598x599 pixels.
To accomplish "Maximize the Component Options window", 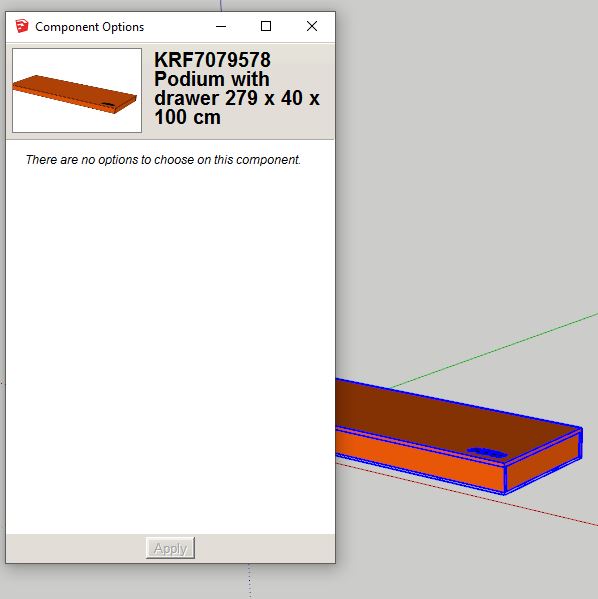I will (266, 26).
